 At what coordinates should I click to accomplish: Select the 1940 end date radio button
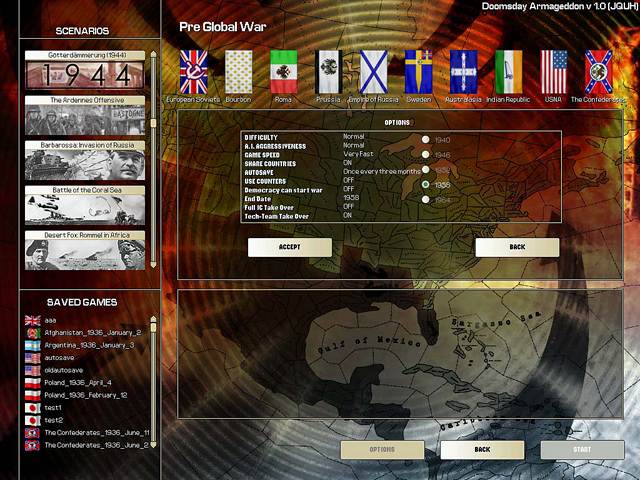[426, 140]
